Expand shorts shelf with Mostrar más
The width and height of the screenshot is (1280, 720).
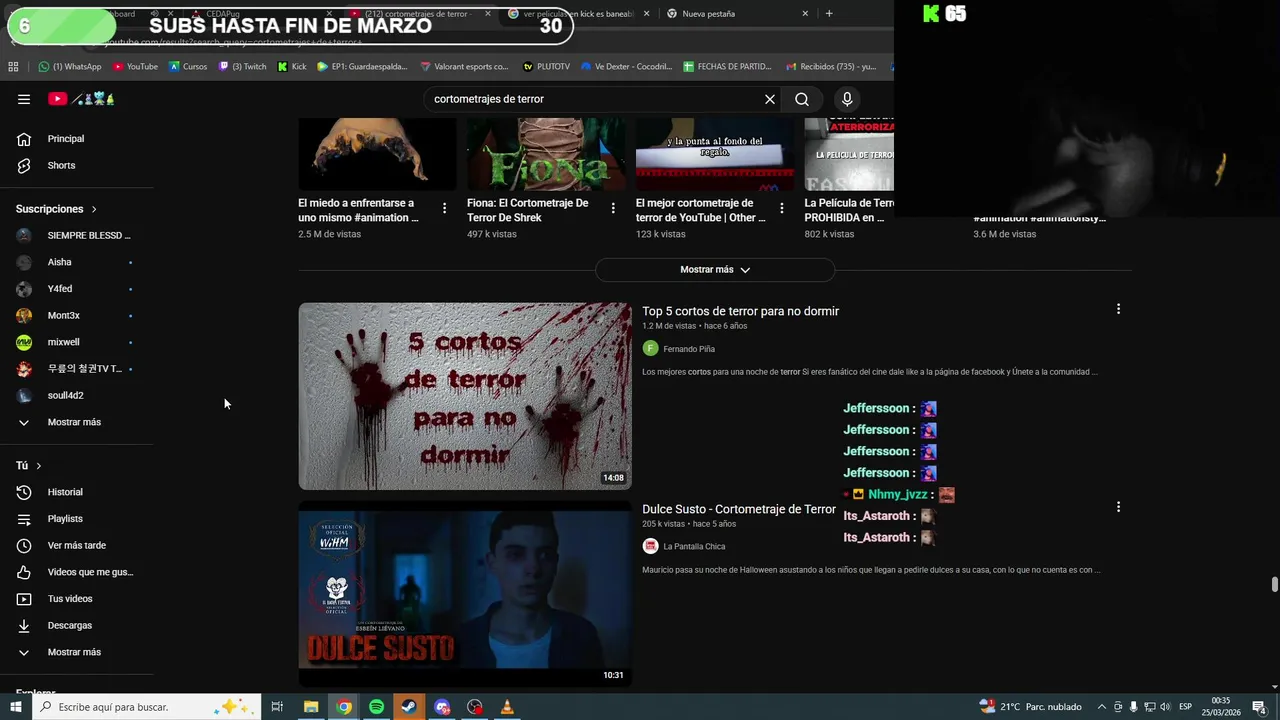(x=715, y=270)
